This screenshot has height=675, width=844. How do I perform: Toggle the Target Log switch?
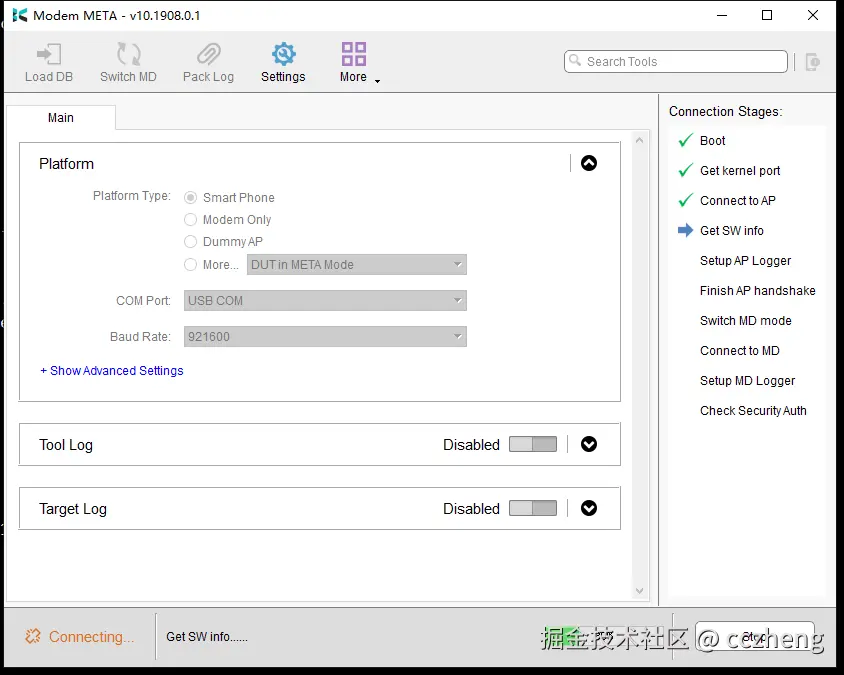point(533,508)
